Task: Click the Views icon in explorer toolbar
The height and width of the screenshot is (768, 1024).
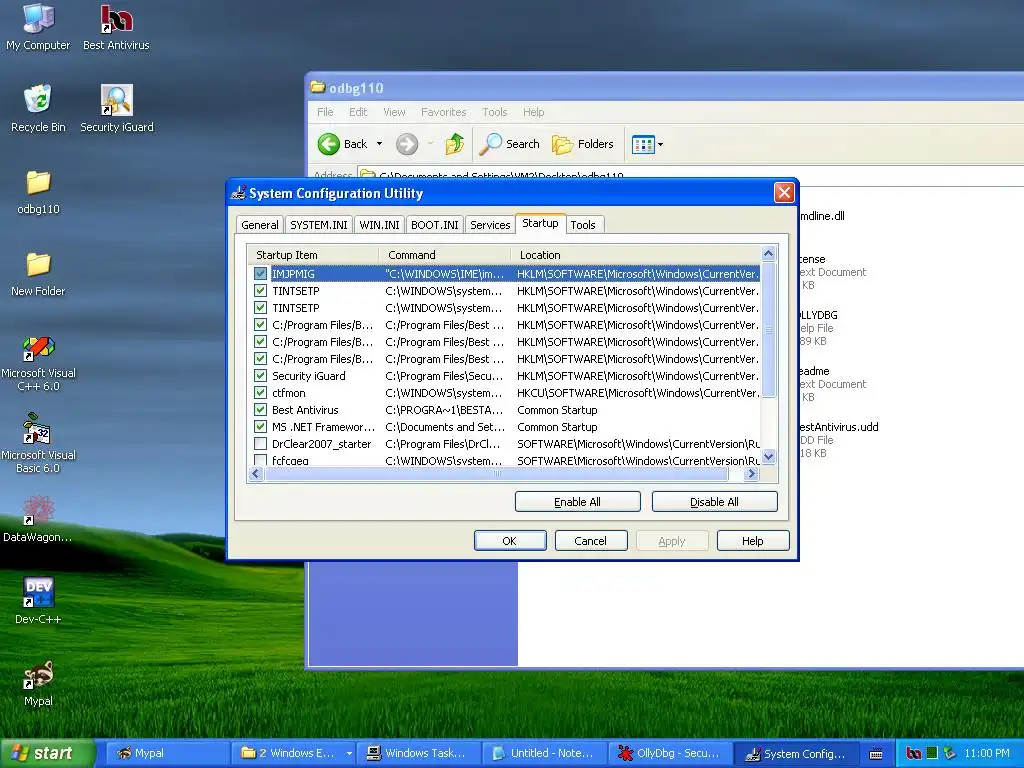Action: (643, 144)
